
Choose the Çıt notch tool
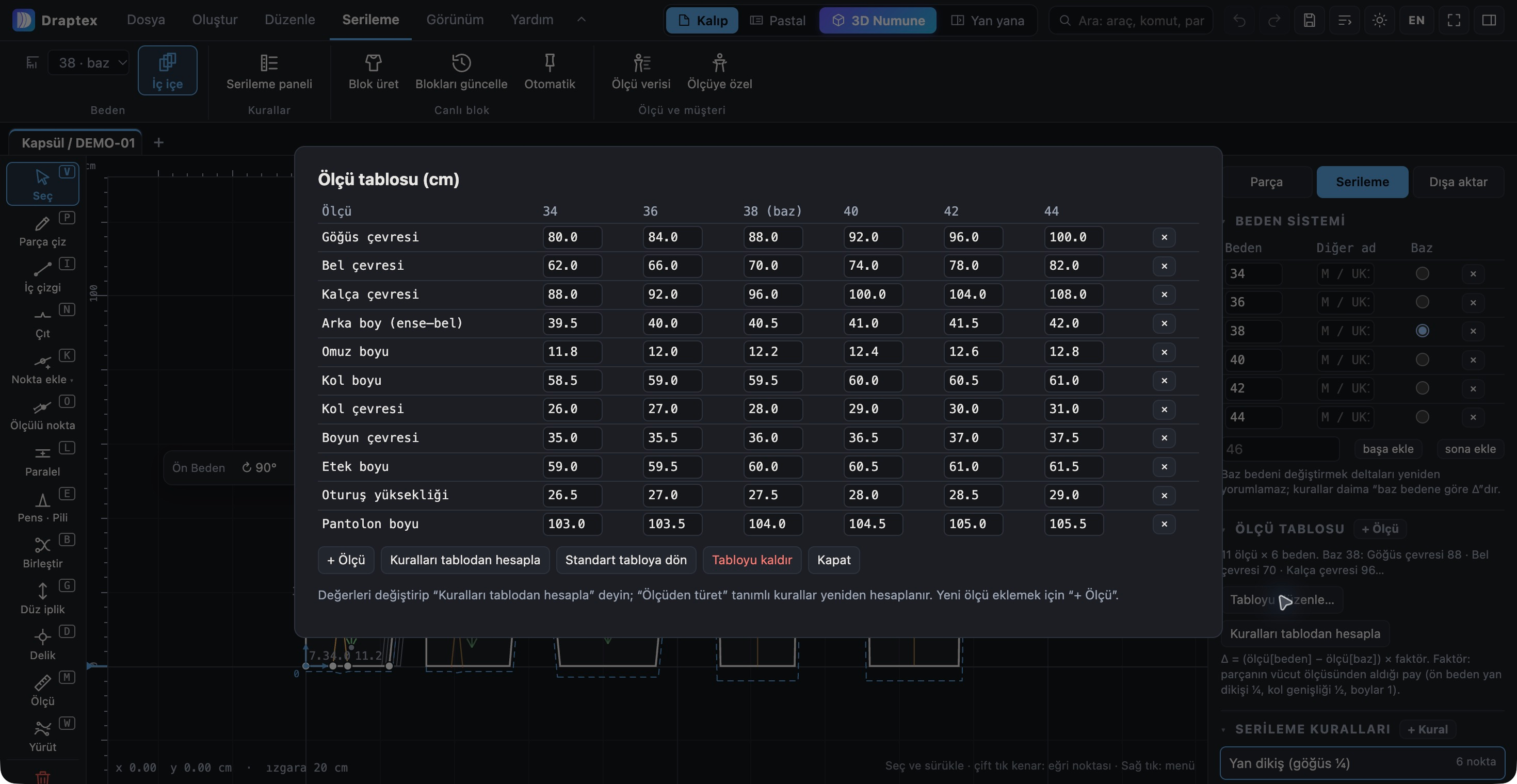[x=42, y=322]
